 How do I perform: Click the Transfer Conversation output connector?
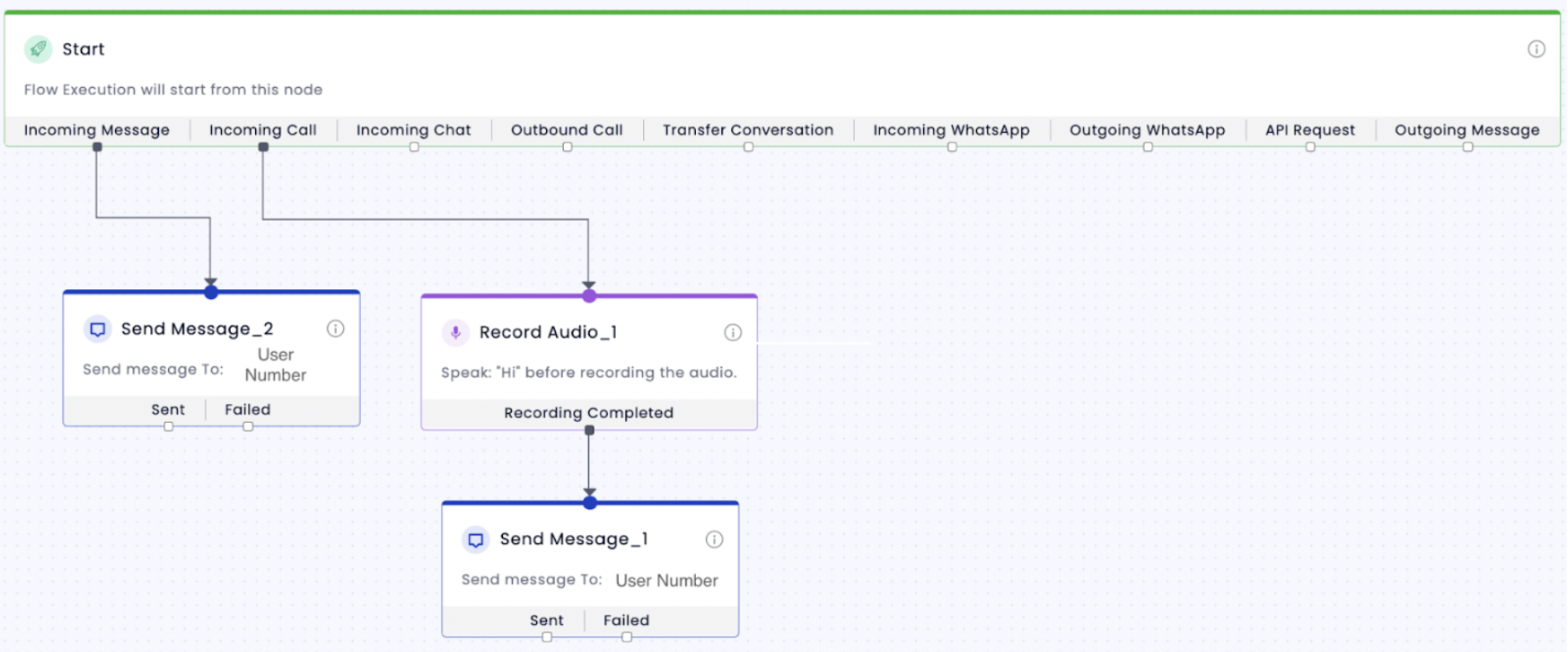(748, 147)
